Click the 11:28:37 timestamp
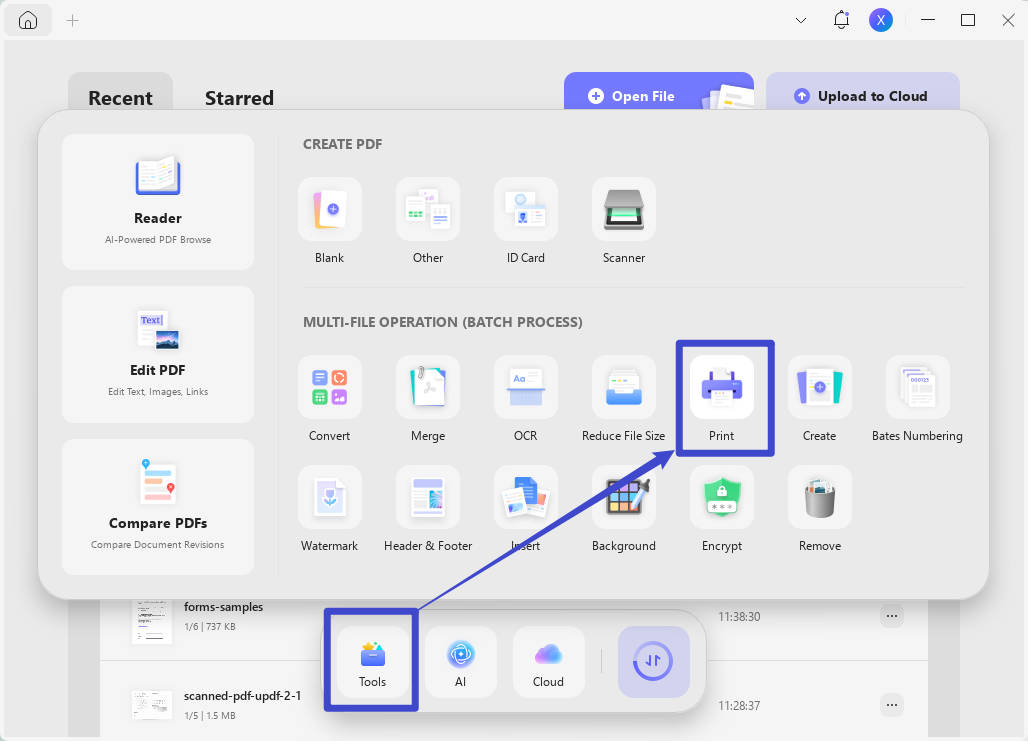The image size is (1028, 741). coord(739,706)
